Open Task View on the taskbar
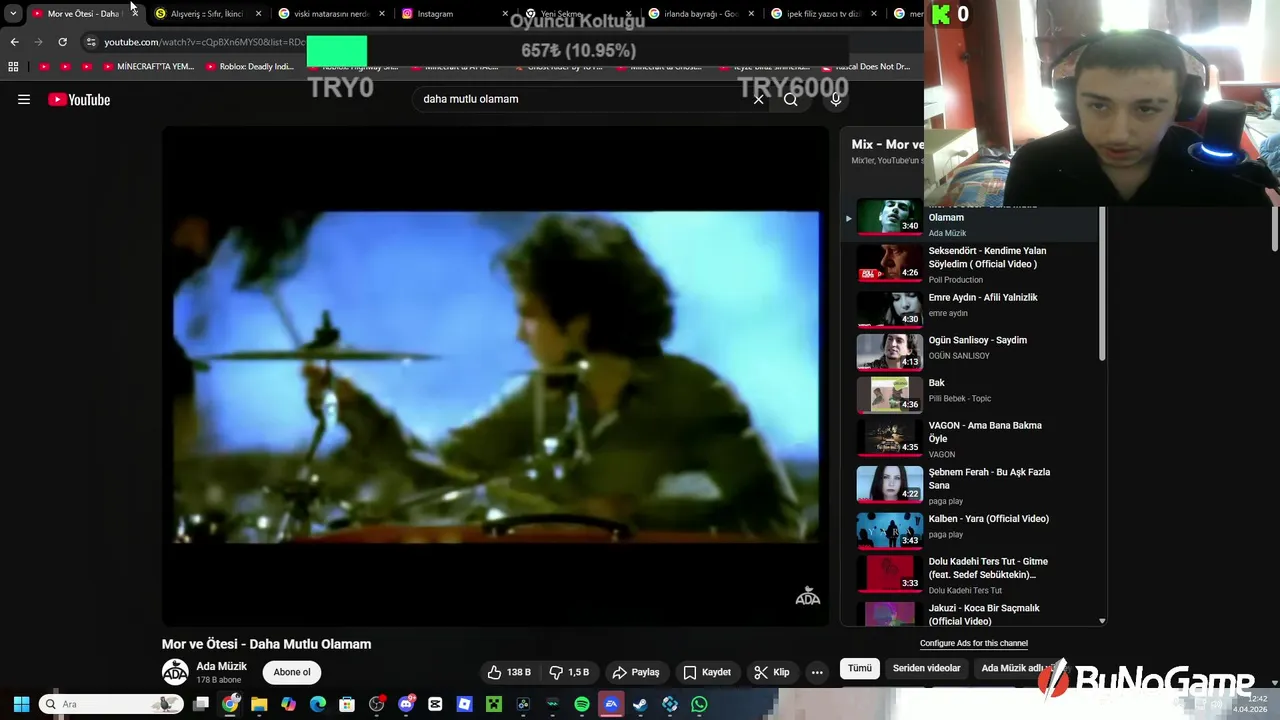The width and height of the screenshot is (1280, 720). (200, 704)
